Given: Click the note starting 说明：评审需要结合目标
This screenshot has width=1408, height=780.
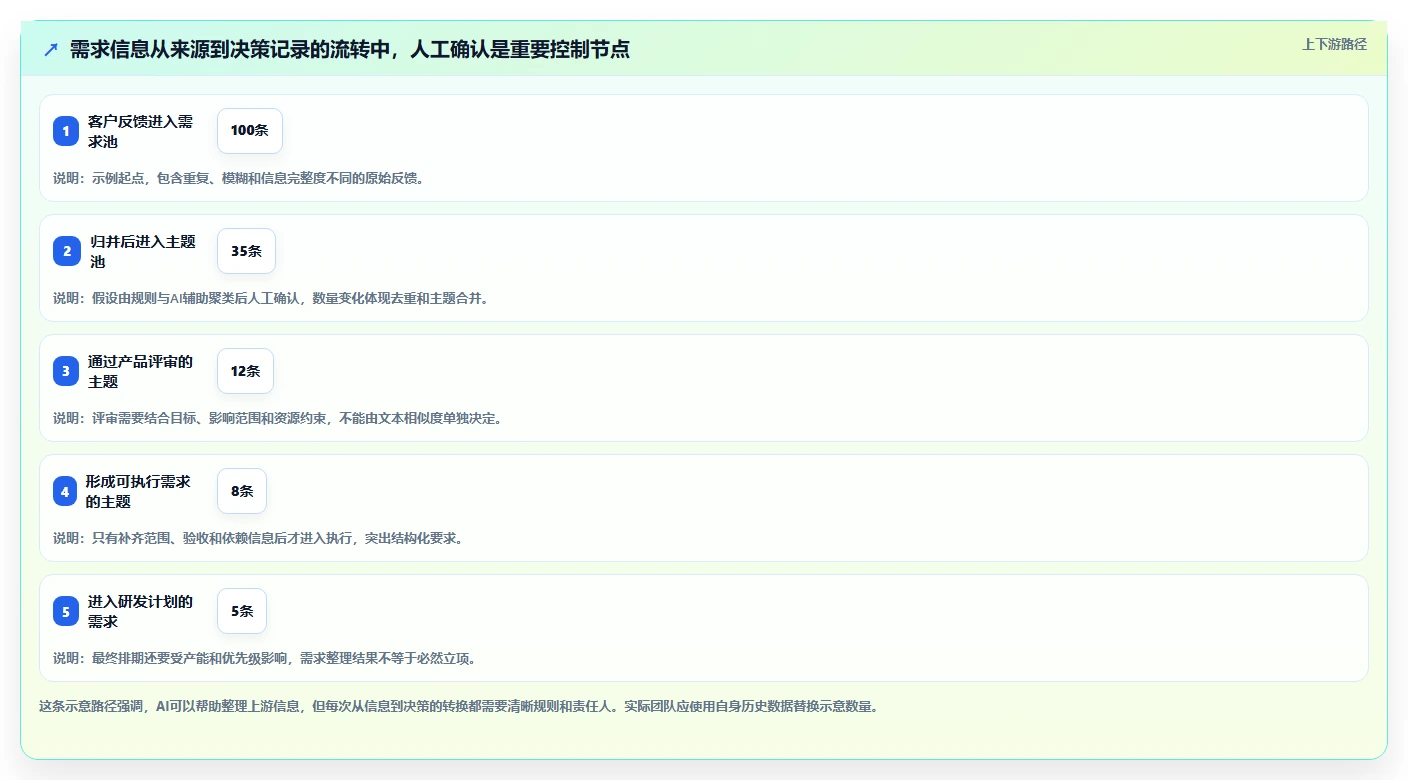Looking at the screenshot, I should (279, 418).
